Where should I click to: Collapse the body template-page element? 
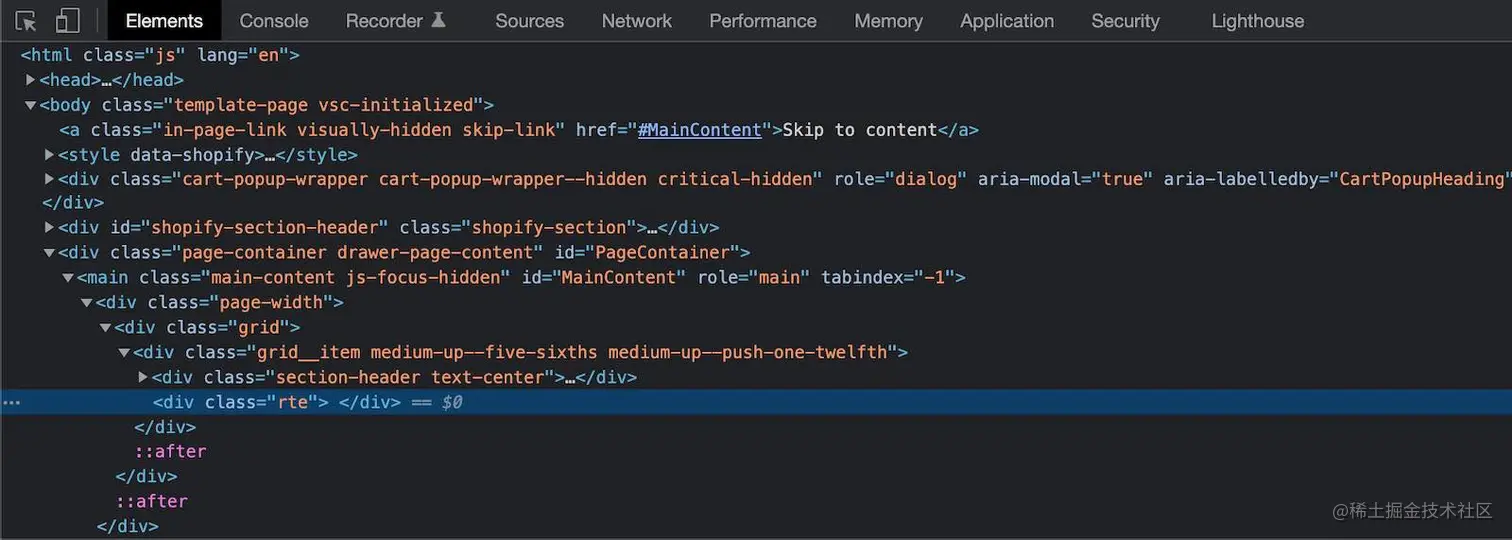click(31, 104)
